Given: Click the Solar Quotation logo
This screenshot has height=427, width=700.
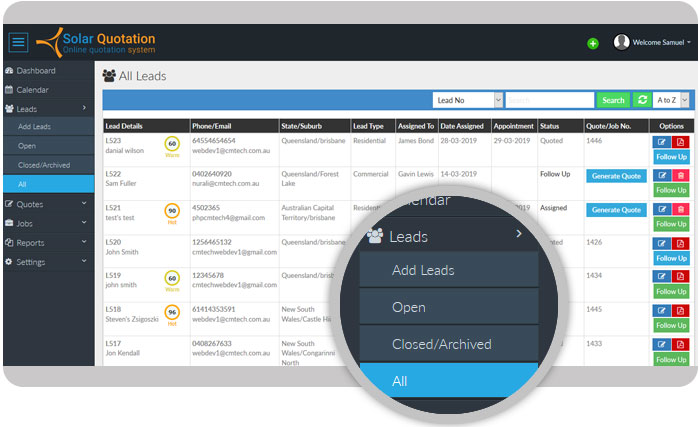Looking at the screenshot, I should (x=96, y=42).
